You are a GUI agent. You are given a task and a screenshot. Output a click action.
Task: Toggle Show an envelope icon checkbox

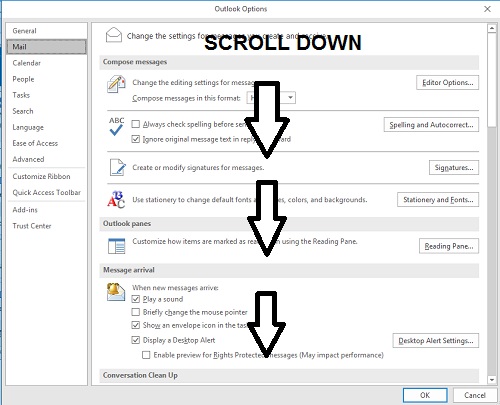coord(135,325)
